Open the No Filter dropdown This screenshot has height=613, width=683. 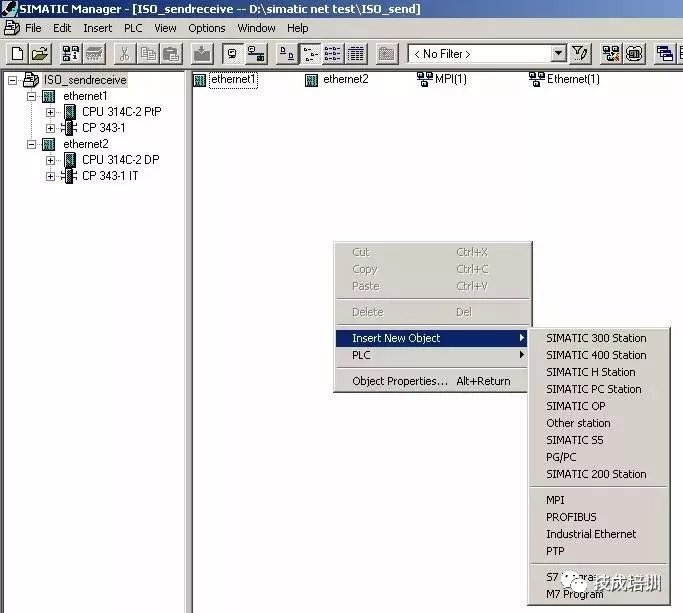click(558, 54)
